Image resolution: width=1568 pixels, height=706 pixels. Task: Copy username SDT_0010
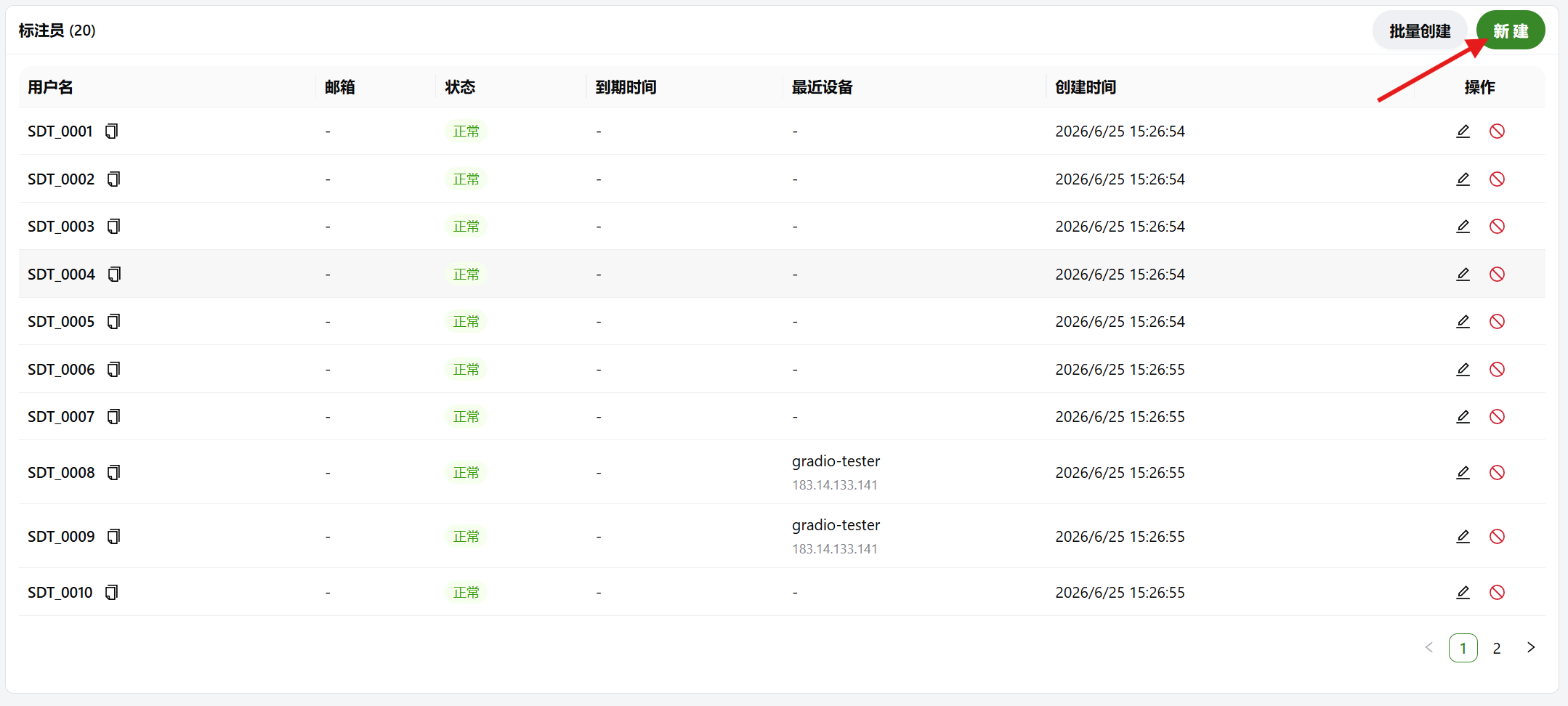coord(111,593)
